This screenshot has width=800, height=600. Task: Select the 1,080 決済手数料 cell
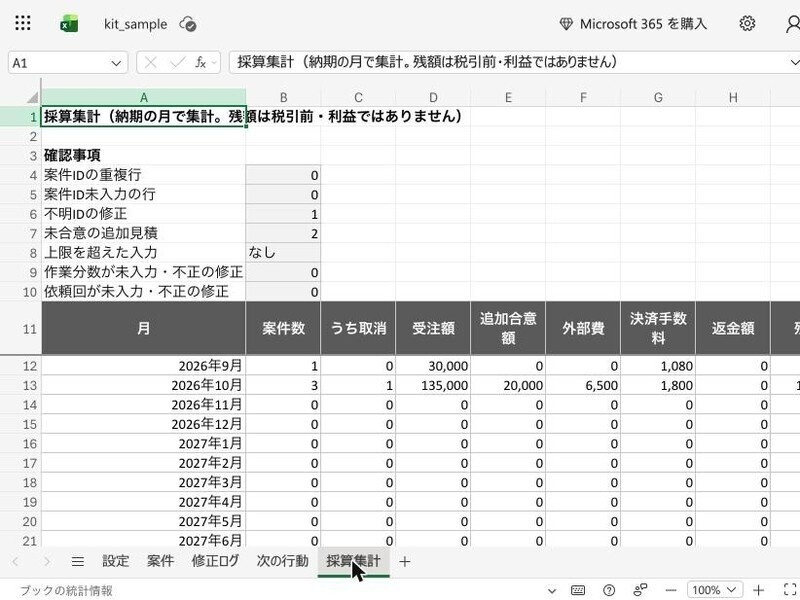[x=658, y=366]
